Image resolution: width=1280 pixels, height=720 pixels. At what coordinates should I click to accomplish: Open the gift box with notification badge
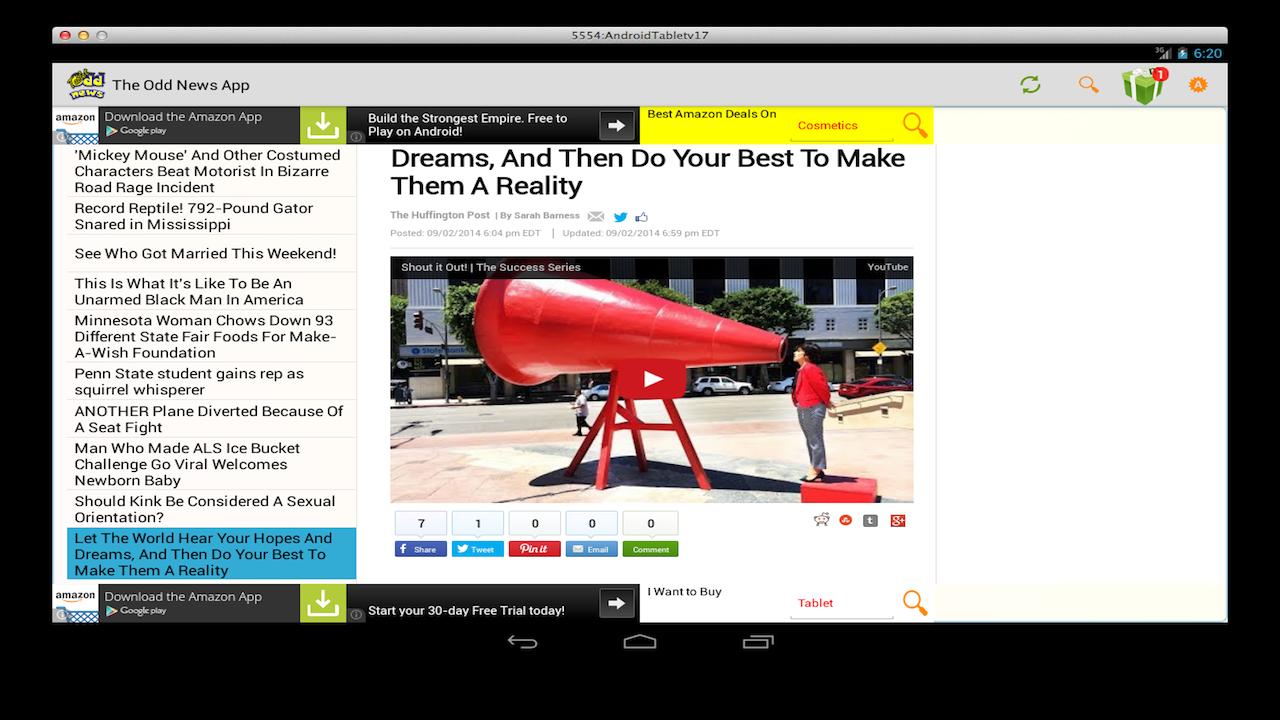click(1143, 84)
